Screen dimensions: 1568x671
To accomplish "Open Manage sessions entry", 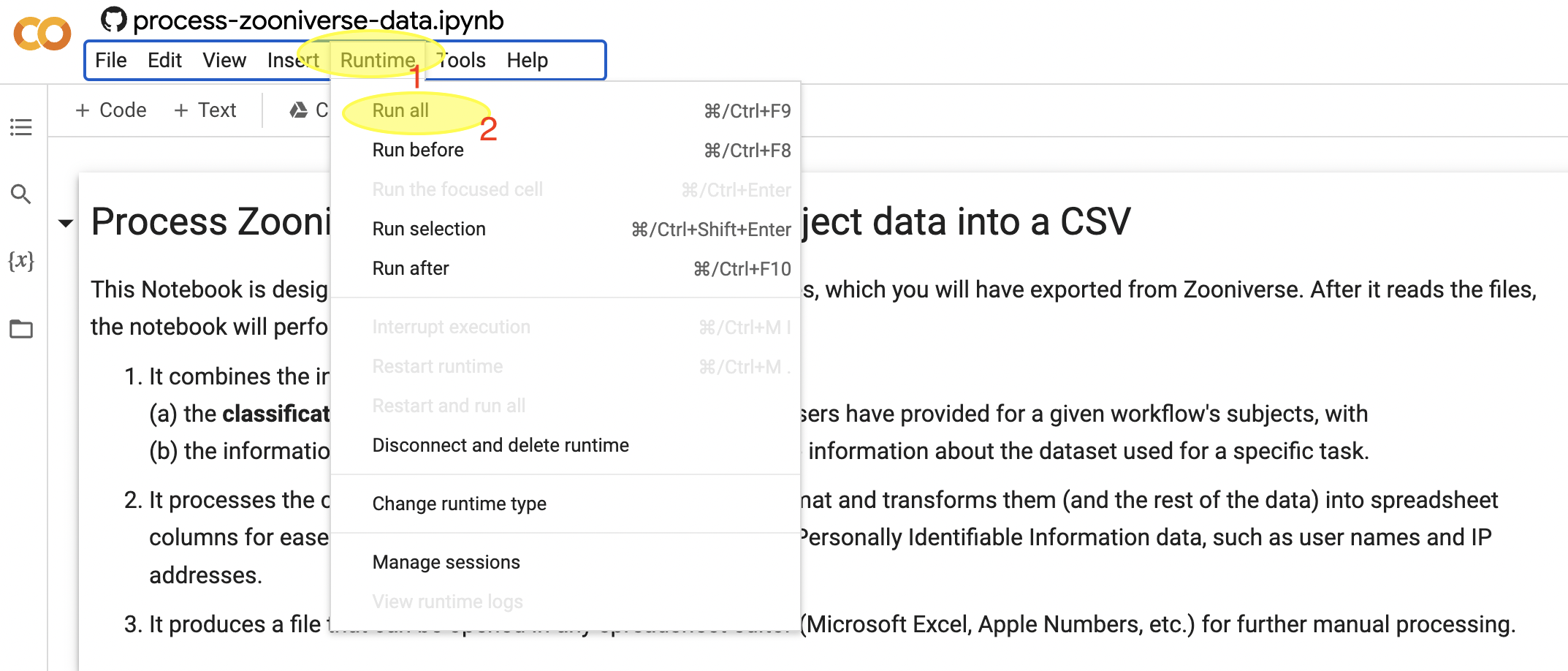I will 566,562.
